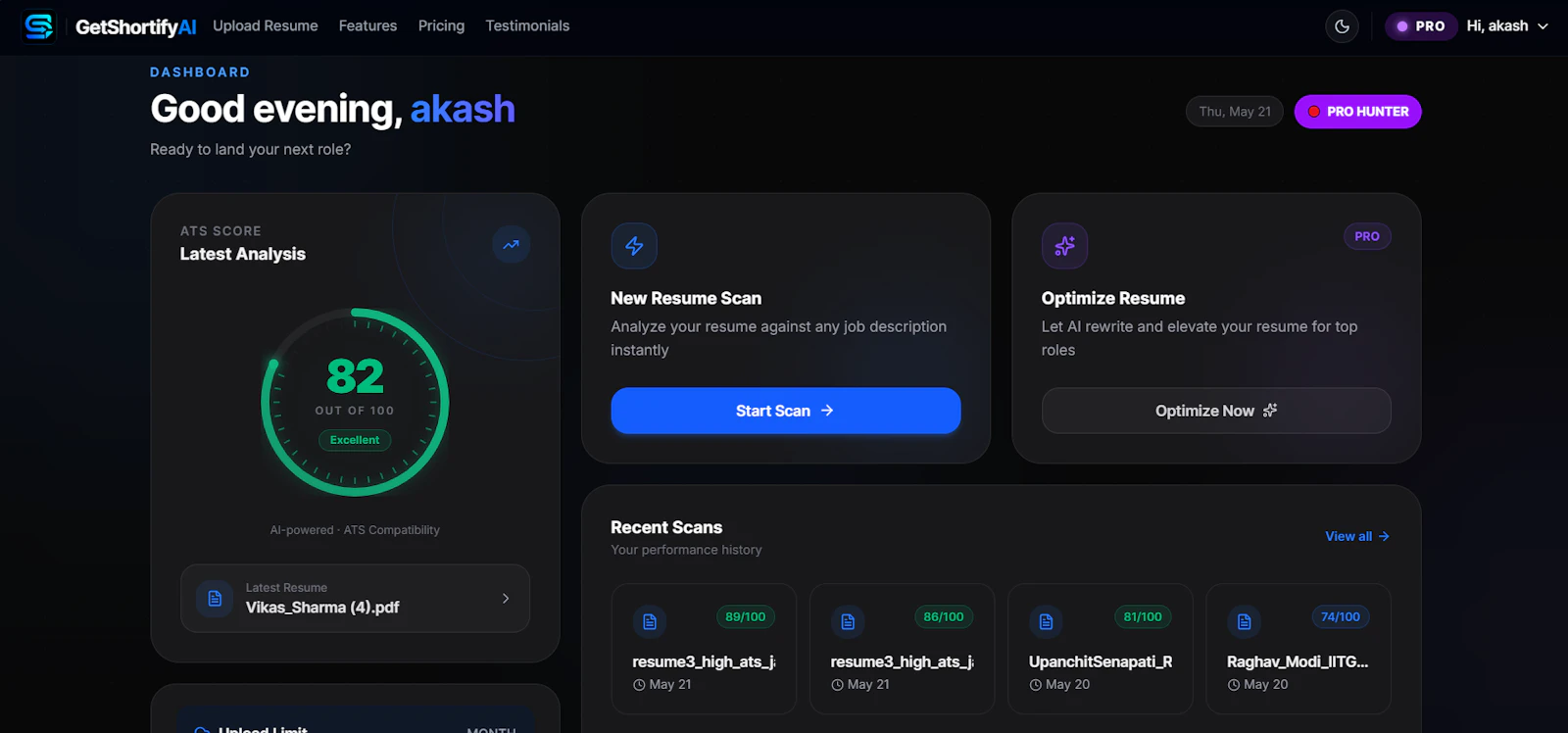Open the UpanchitSenapati_R scan entry
Screen dimensions: 1568x733
click(x=1101, y=649)
